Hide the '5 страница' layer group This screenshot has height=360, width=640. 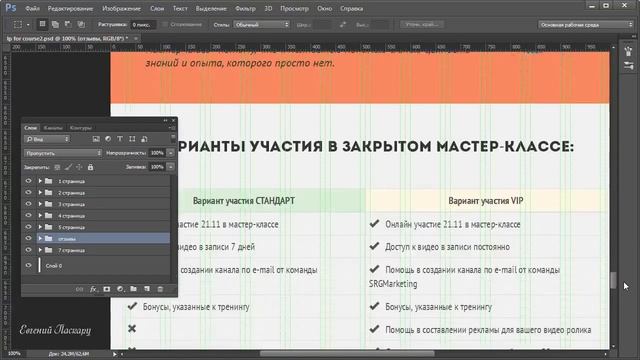coord(28,227)
